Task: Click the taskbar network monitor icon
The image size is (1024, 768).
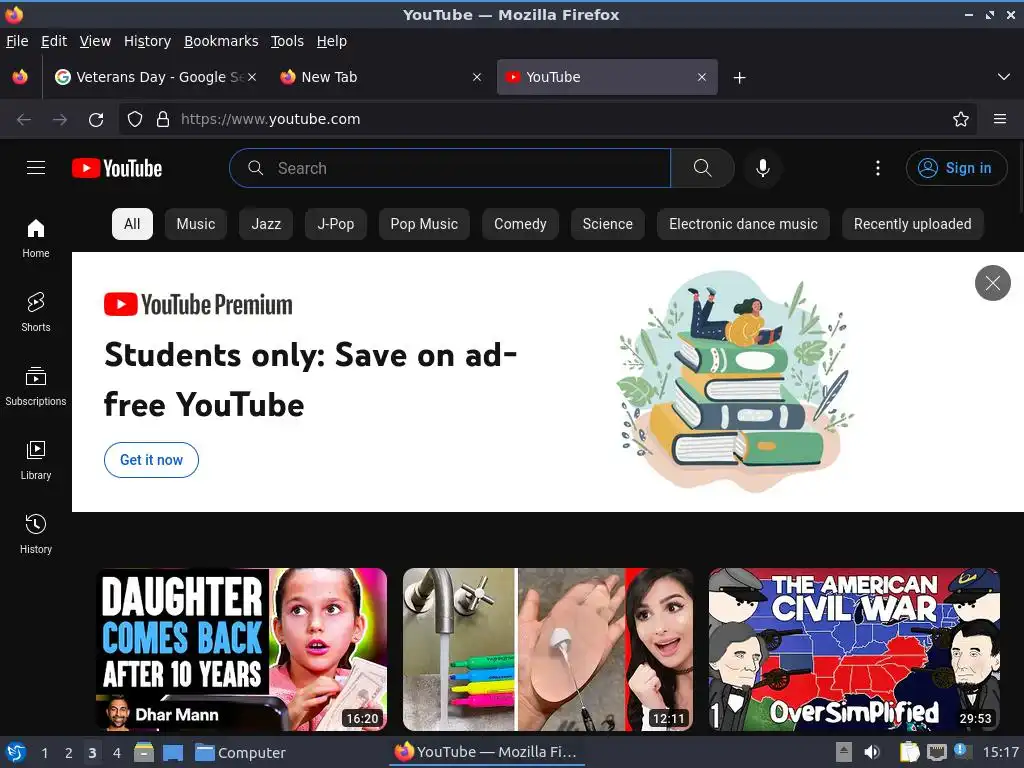Action: pos(936,752)
